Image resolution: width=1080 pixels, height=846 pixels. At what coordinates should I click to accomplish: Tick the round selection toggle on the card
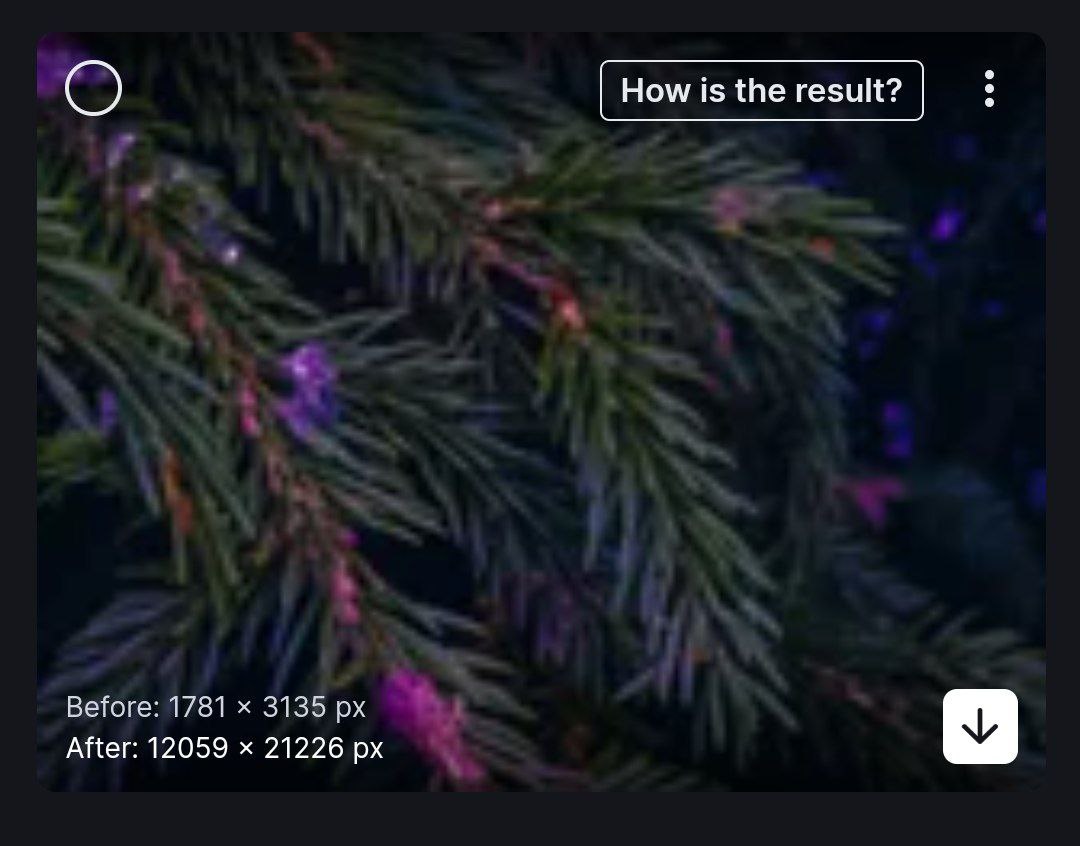click(x=94, y=88)
